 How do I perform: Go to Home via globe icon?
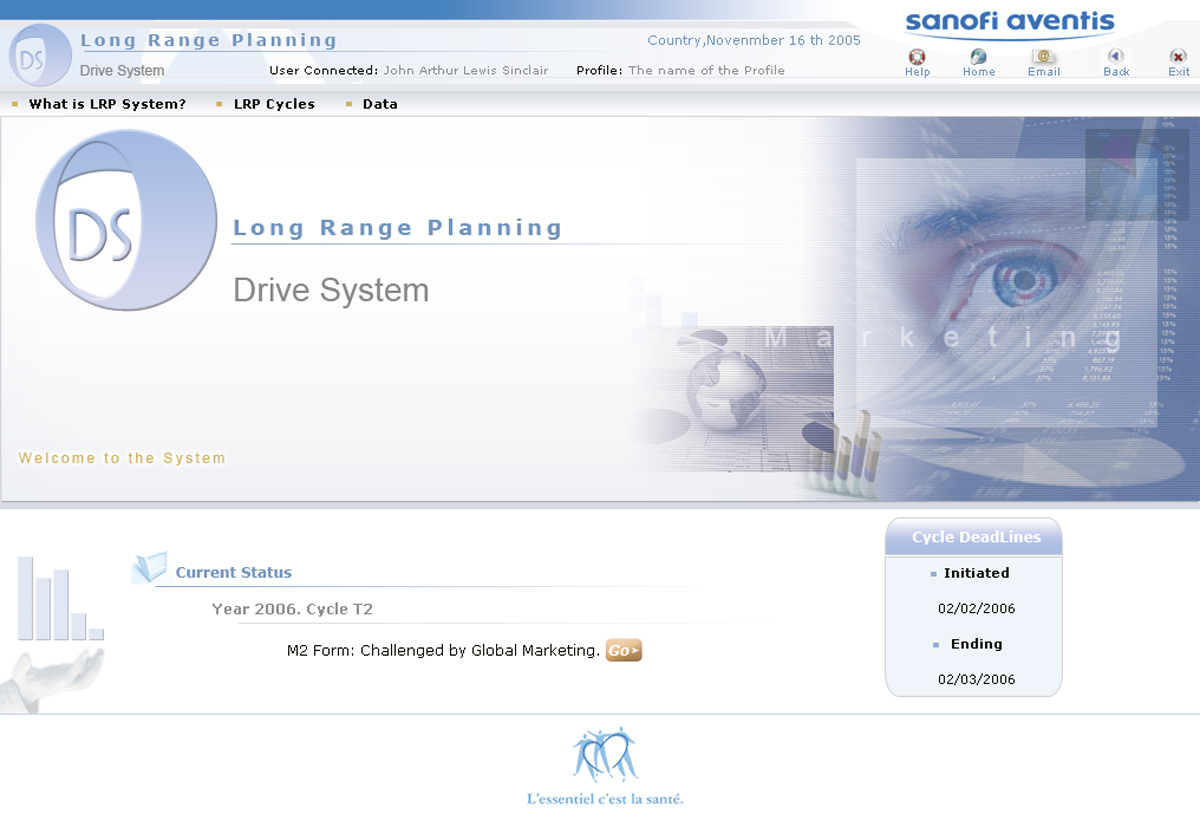[x=978, y=57]
